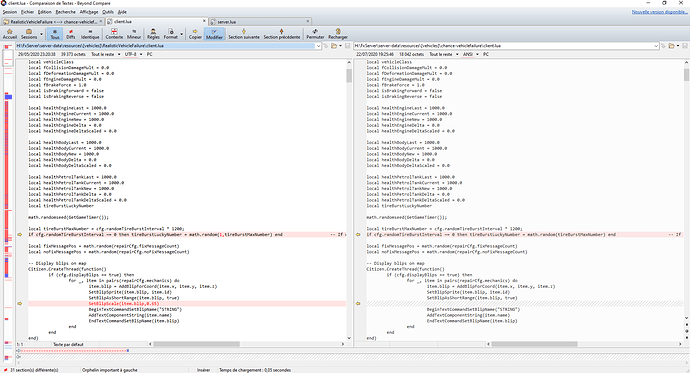Toggle the Tous display filter
This screenshot has width=690, height=373.
coord(55,34)
